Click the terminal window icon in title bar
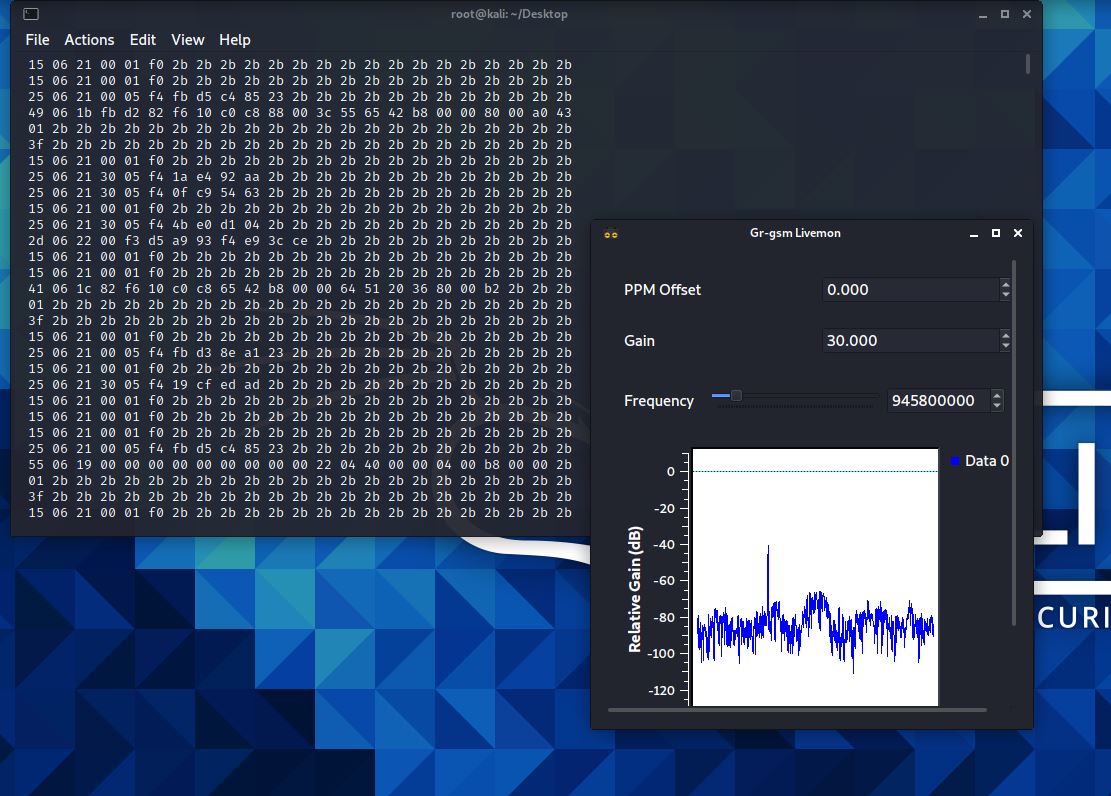 coord(31,14)
